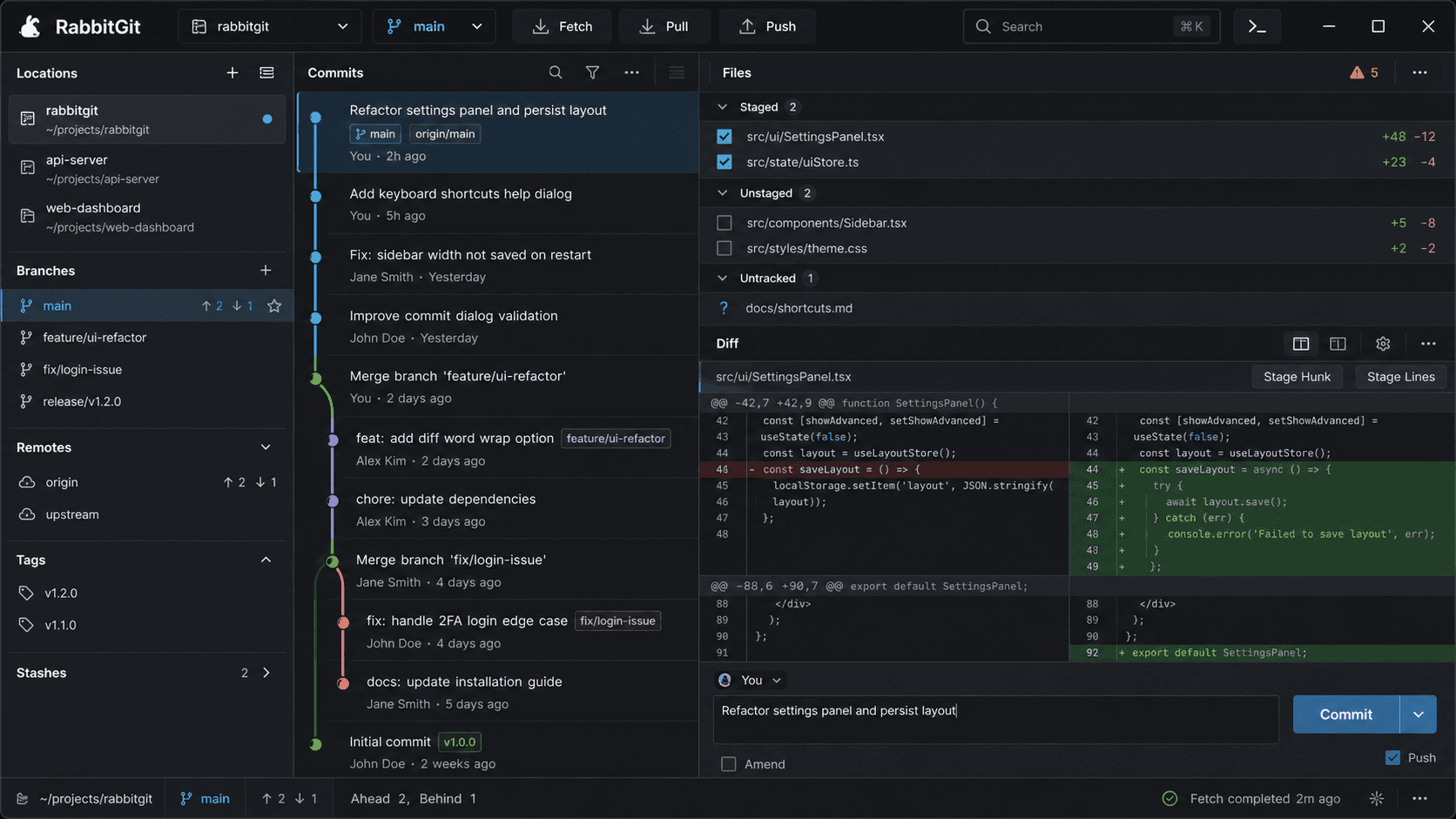Open the main branch selector dropdown
Viewport: 1456px width, 819px height.
pyautogui.click(x=434, y=26)
